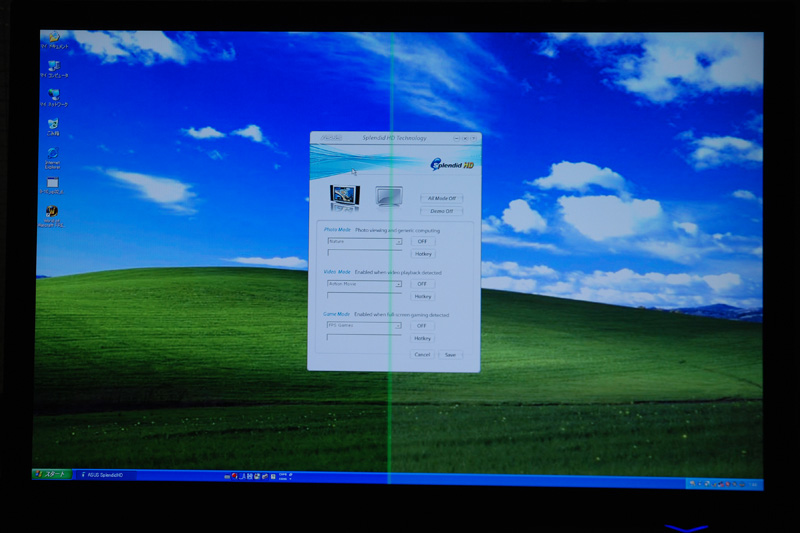Click the Game Mode hotkey input field
This screenshot has width=800, height=533.
pos(364,337)
